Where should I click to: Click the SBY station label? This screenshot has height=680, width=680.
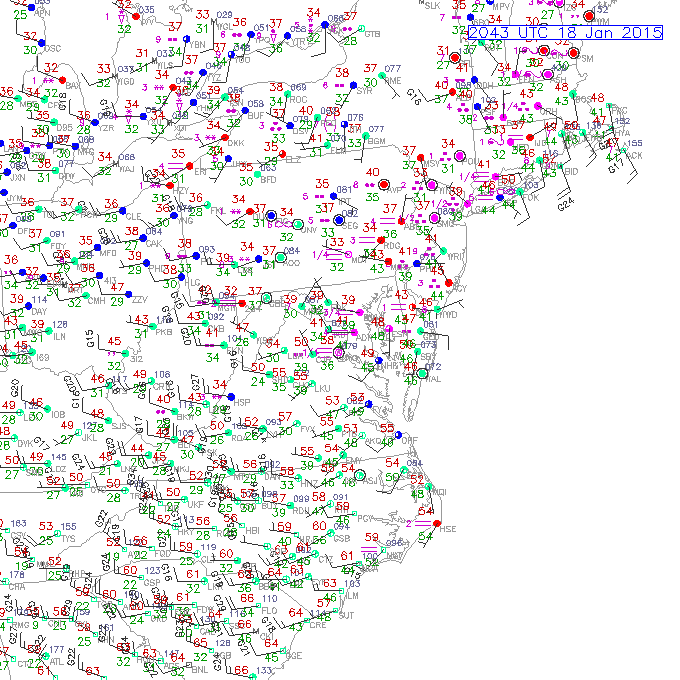pyautogui.click(x=428, y=356)
